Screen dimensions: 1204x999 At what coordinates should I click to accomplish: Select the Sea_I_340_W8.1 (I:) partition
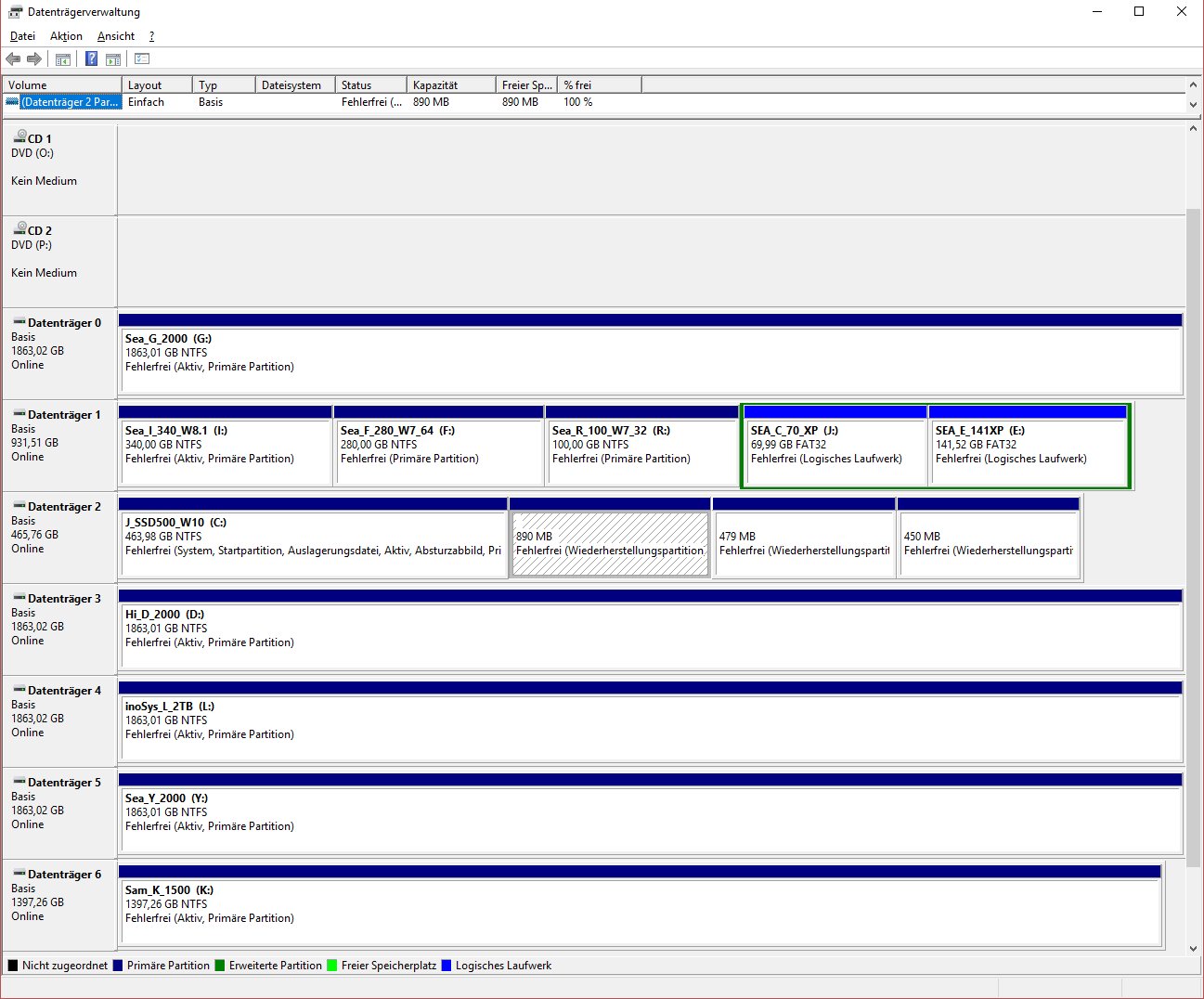(226, 446)
